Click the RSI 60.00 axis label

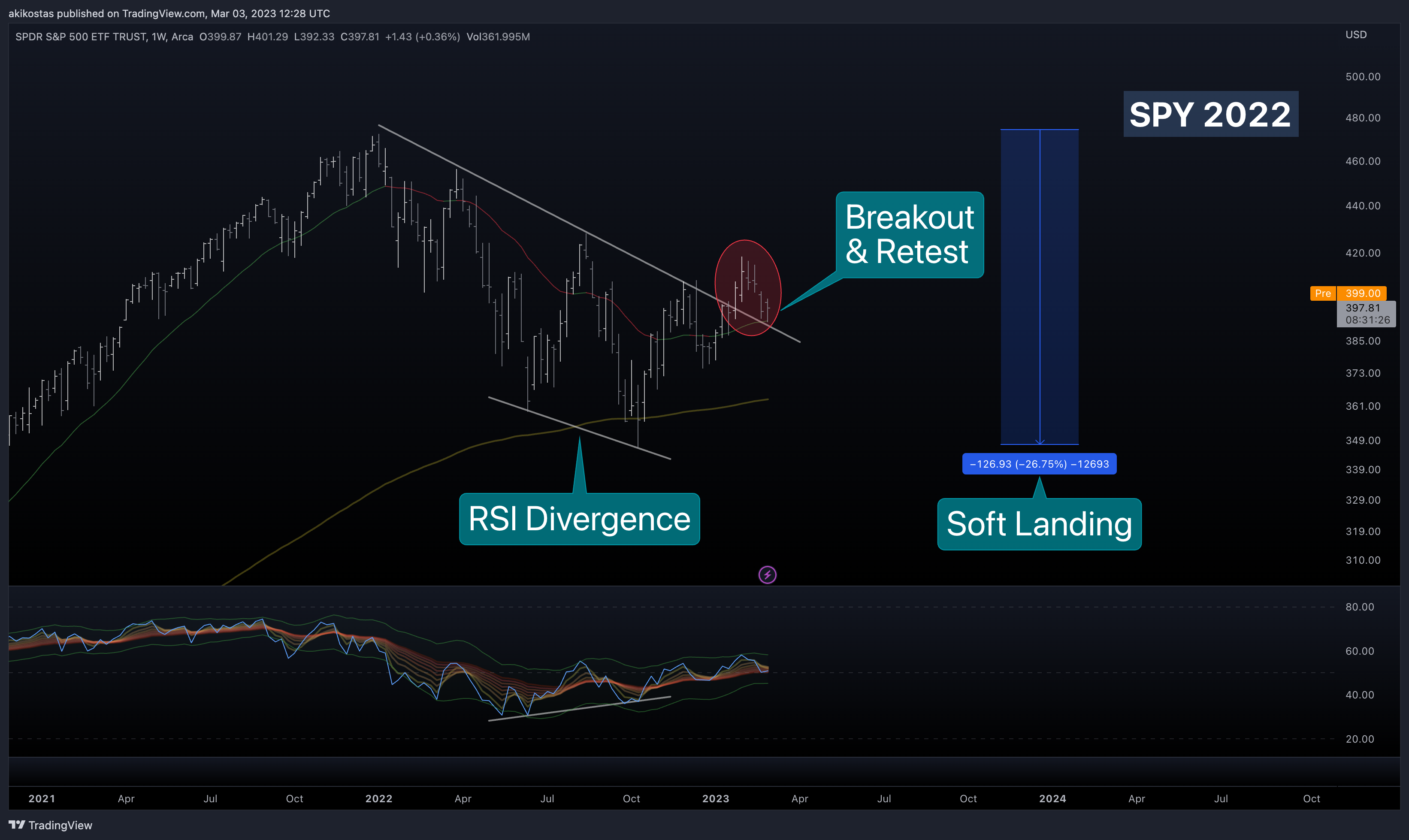[1359, 651]
